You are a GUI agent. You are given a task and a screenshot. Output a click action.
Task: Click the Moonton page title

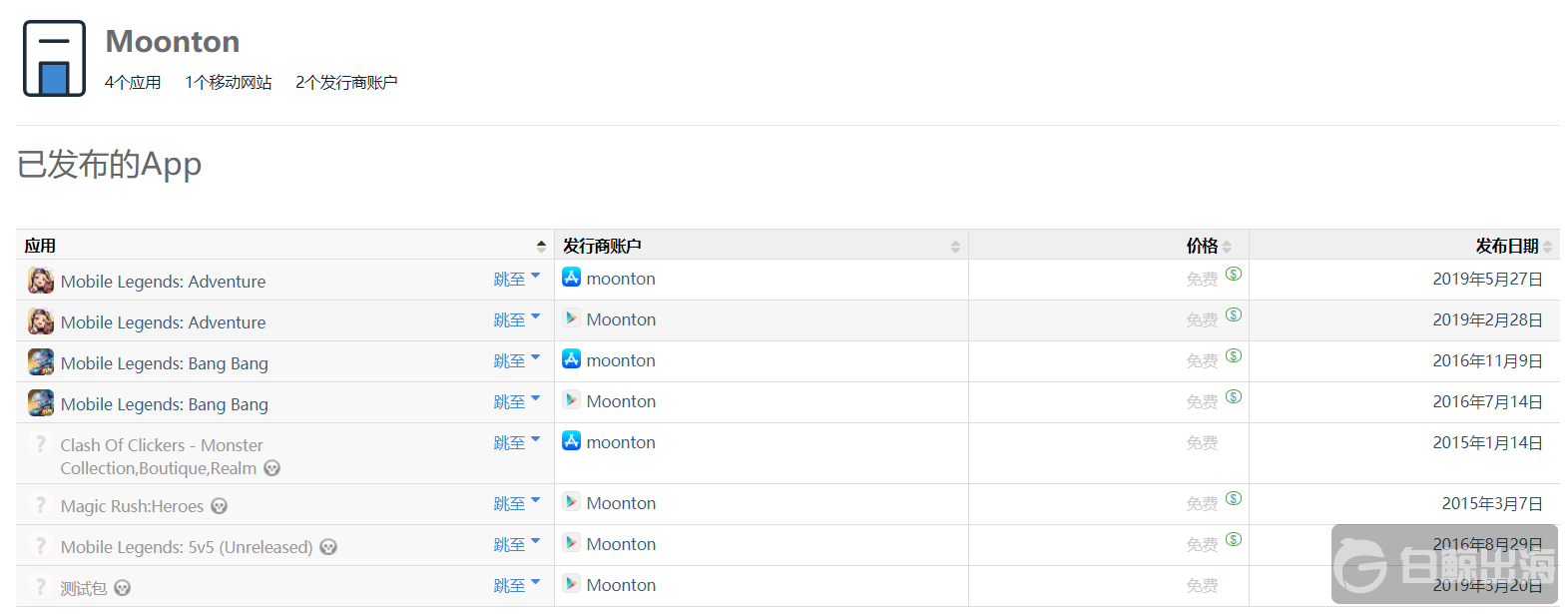173,41
